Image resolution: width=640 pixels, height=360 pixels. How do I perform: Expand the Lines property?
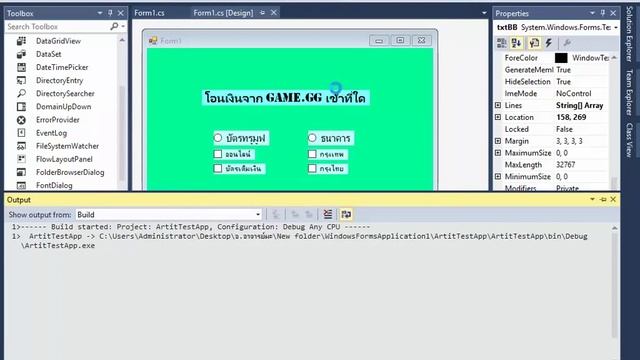(x=498, y=105)
